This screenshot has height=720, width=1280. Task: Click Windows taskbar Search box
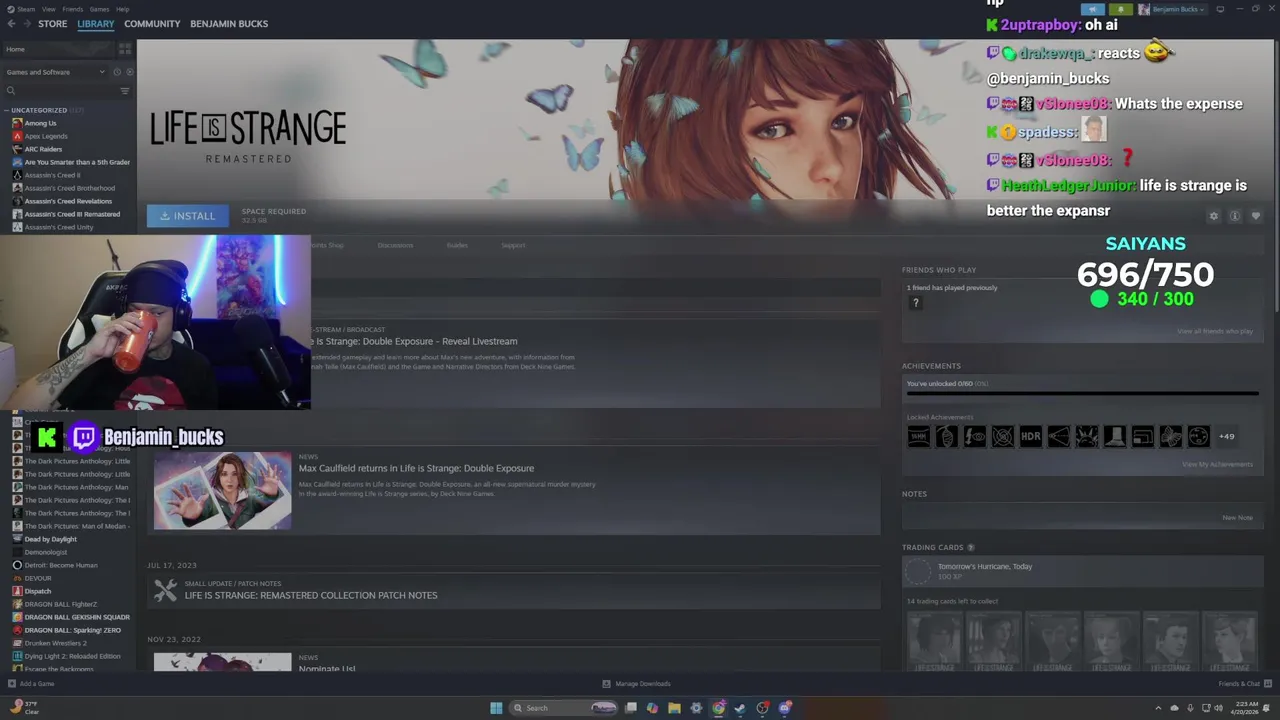tap(564, 708)
